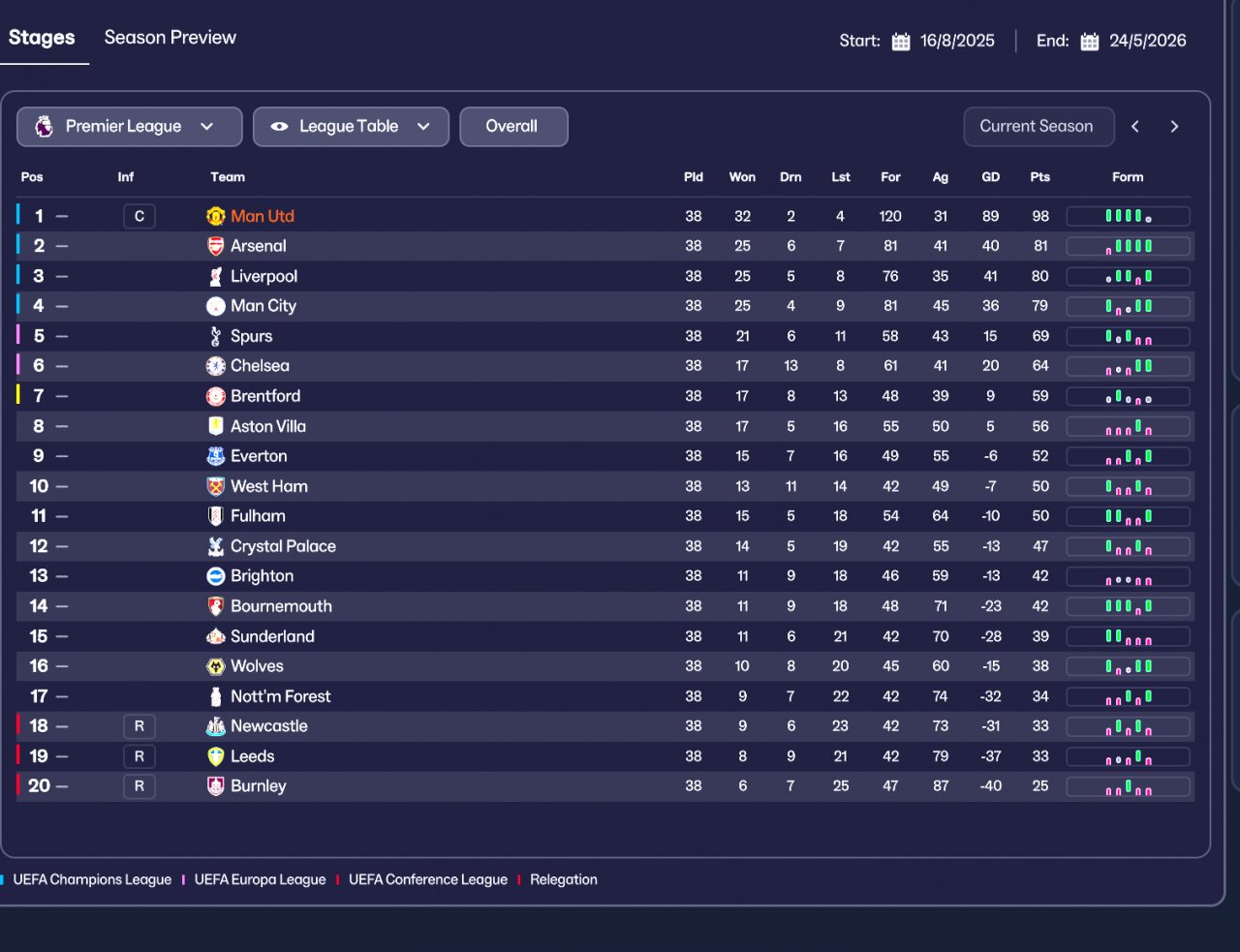Click the Wolves club badge
Screen dimensions: 1240x952
coord(215,666)
